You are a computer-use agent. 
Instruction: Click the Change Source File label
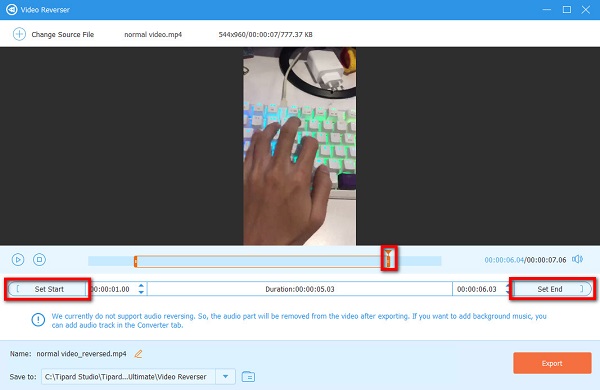coord(62,34)
